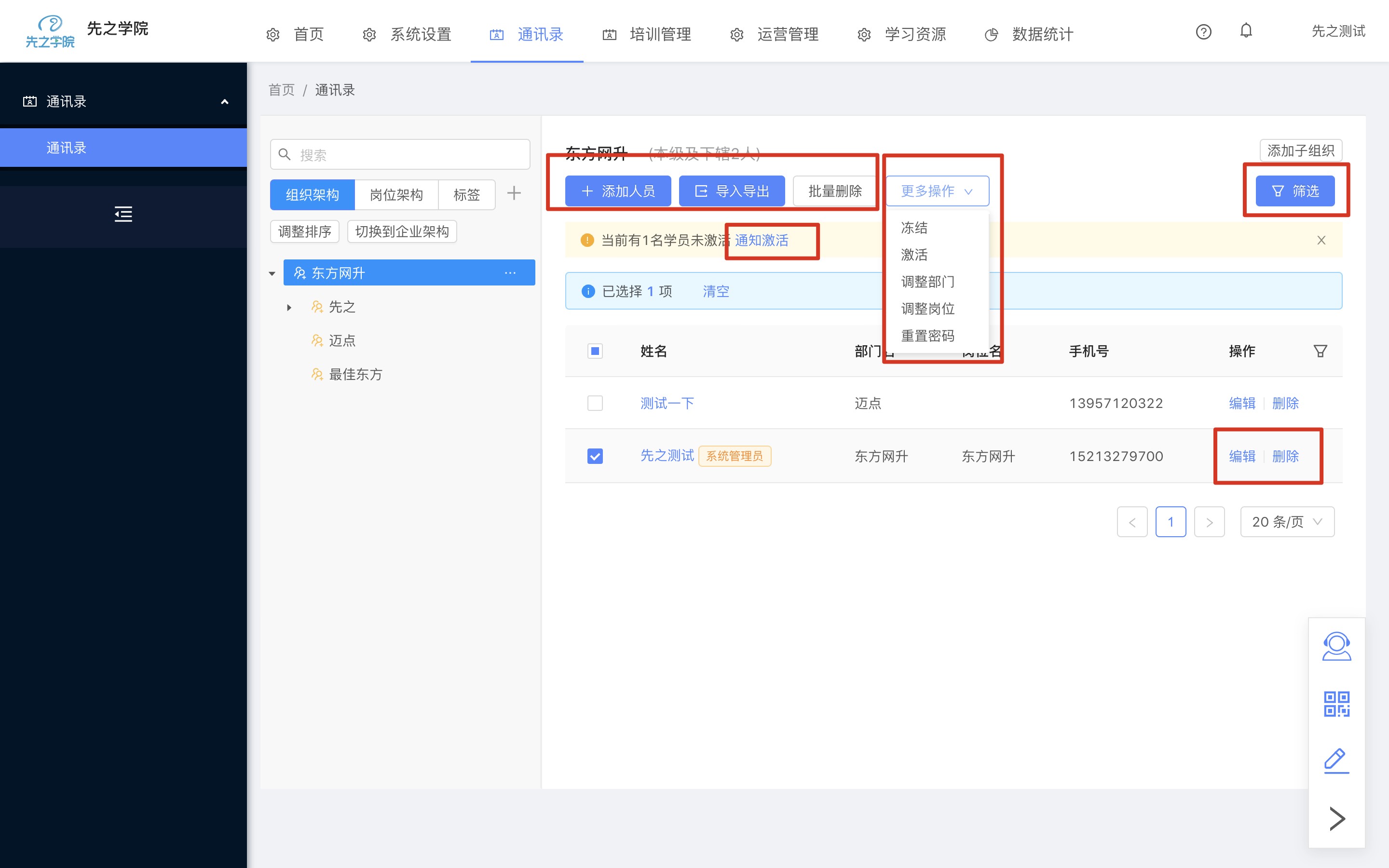
Task: Select the 通讯录 top navigation tab
Action: click(x=527, y=34)
